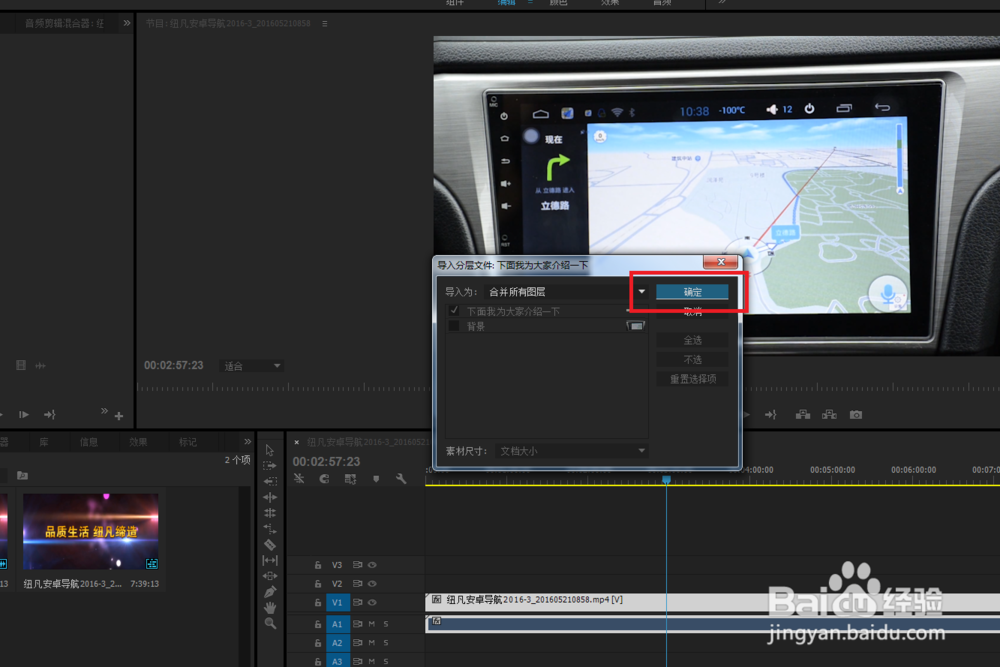Select the Zoom magnifier tool
Screen dimensions: 1000x667
click(x=270, y=624)
